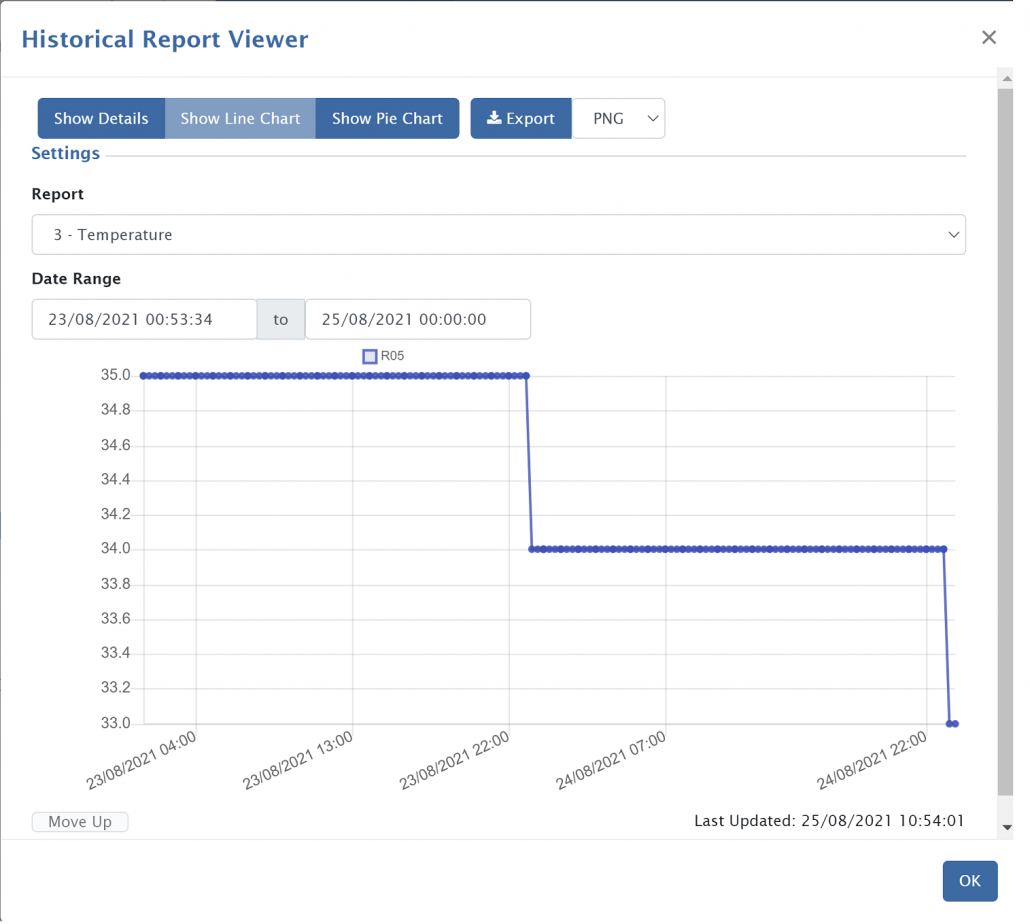Switch to Show Line Chart view

click(x=240, y=118)
